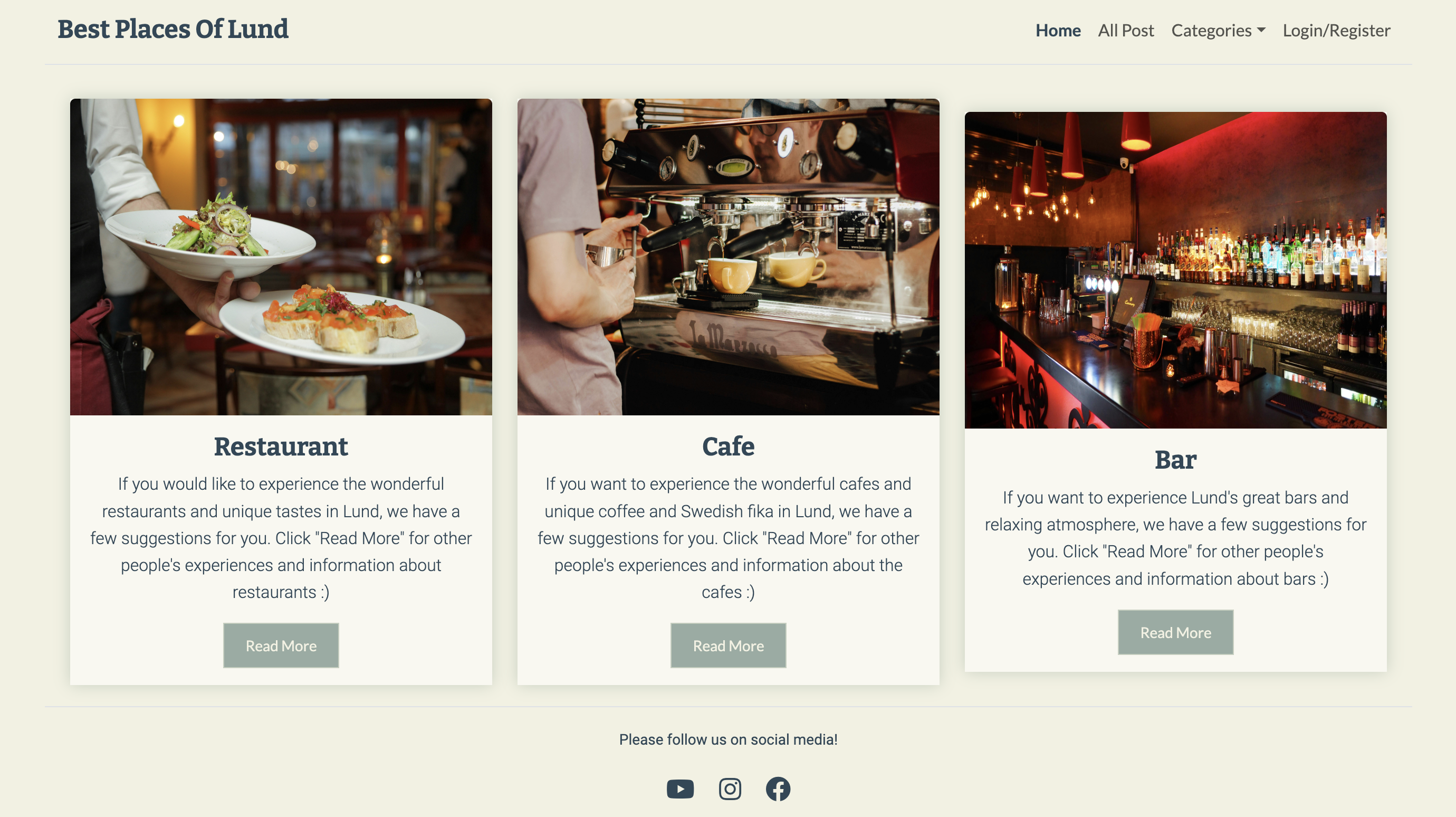The width and height of the screenshot is (1456, 817).
Task: Select the espresso machine cafe photo
Action: click(x=728, y=257)
